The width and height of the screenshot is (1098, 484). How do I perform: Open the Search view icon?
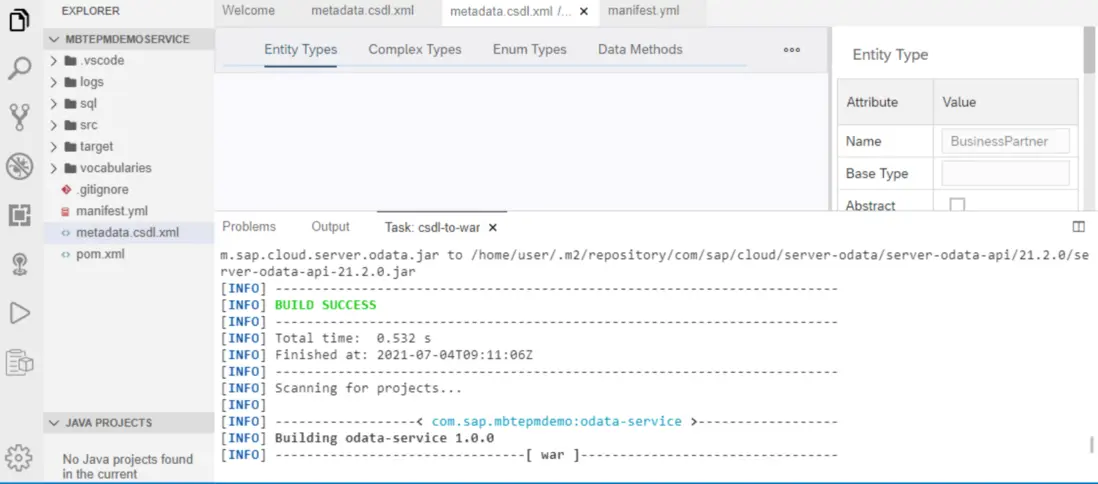pos(19,69)
